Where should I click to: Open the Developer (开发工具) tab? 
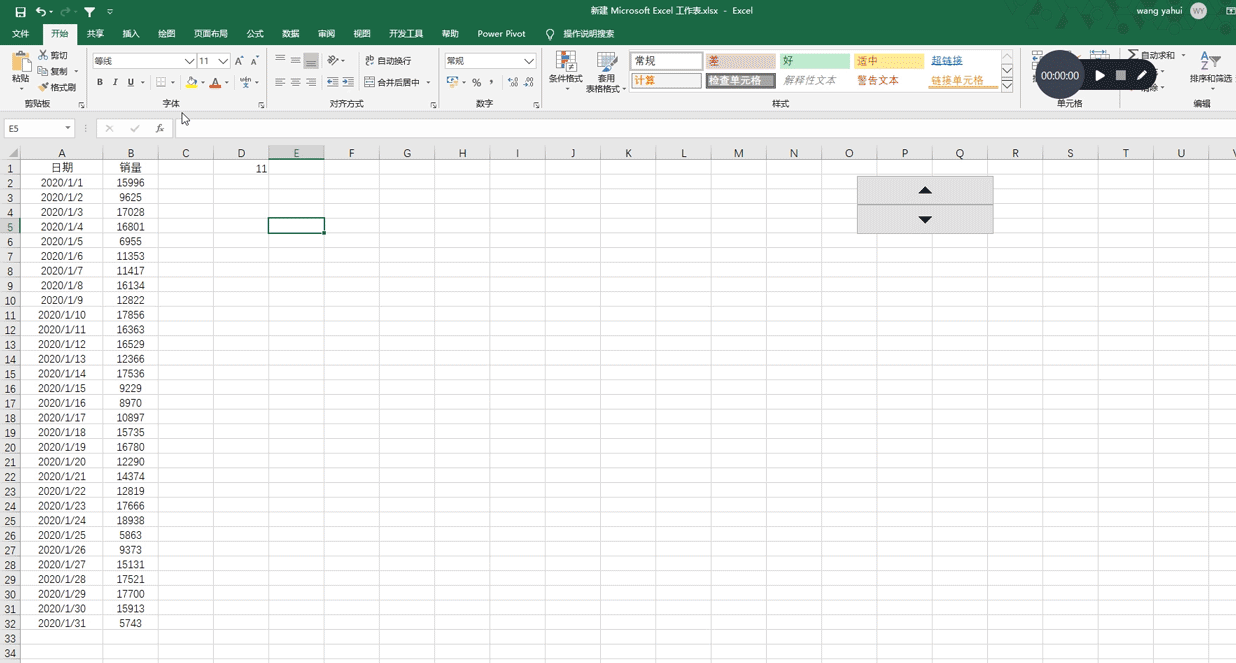(x=406, y=34)
